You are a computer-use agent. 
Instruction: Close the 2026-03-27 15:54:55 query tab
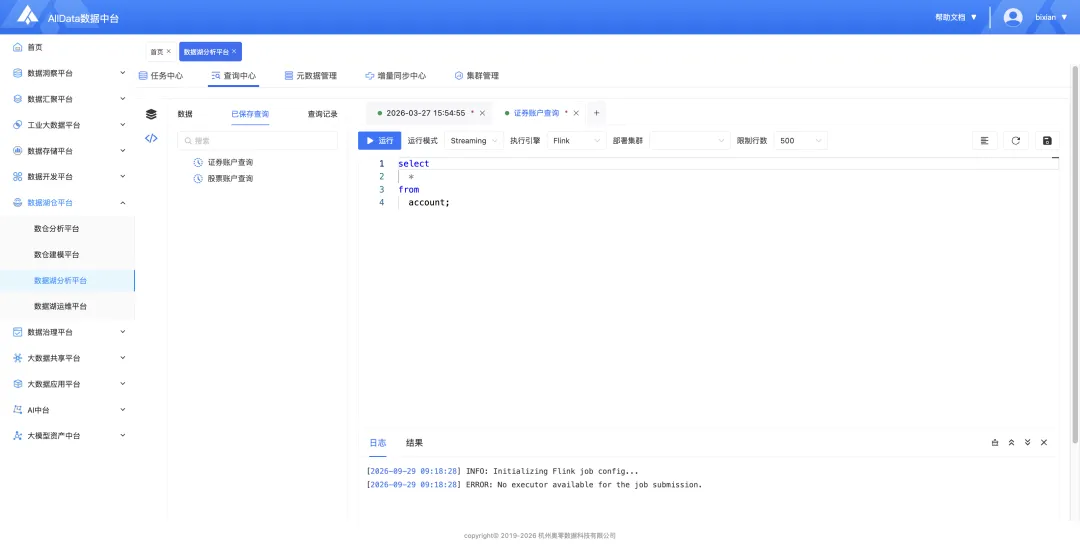pos(482,113)
